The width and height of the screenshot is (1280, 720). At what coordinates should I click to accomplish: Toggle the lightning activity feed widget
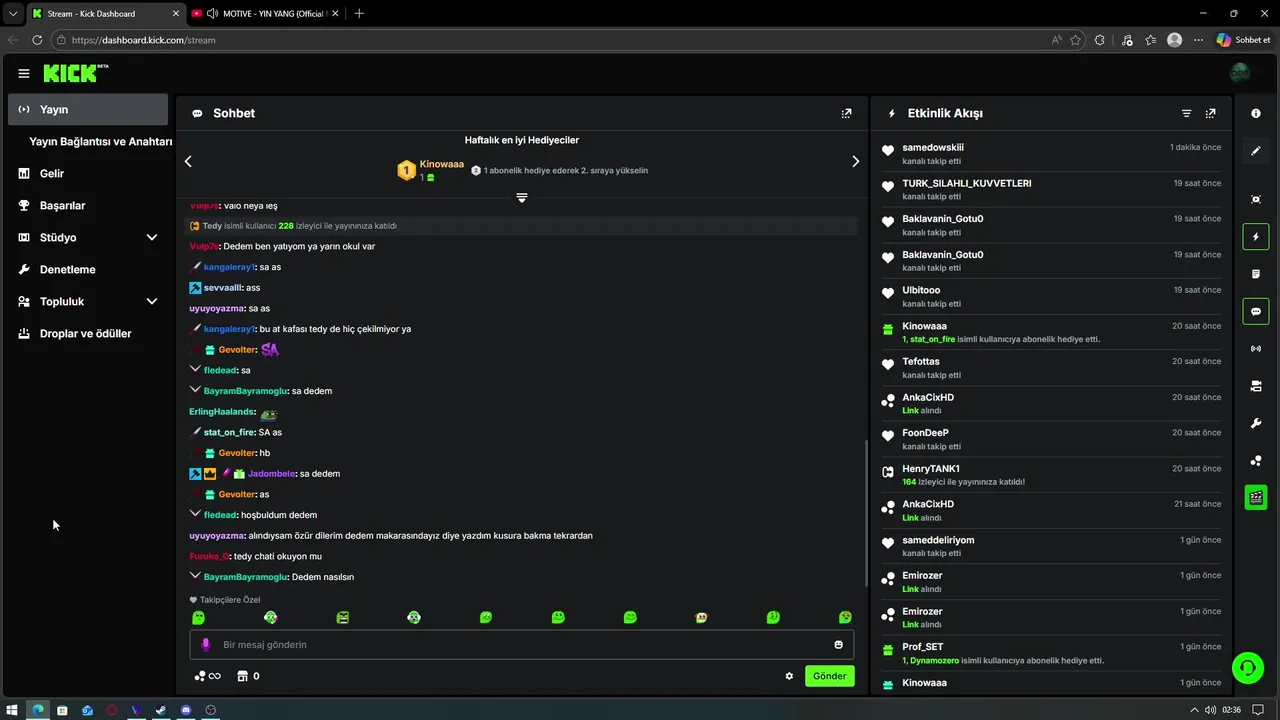click(1256, 237)
